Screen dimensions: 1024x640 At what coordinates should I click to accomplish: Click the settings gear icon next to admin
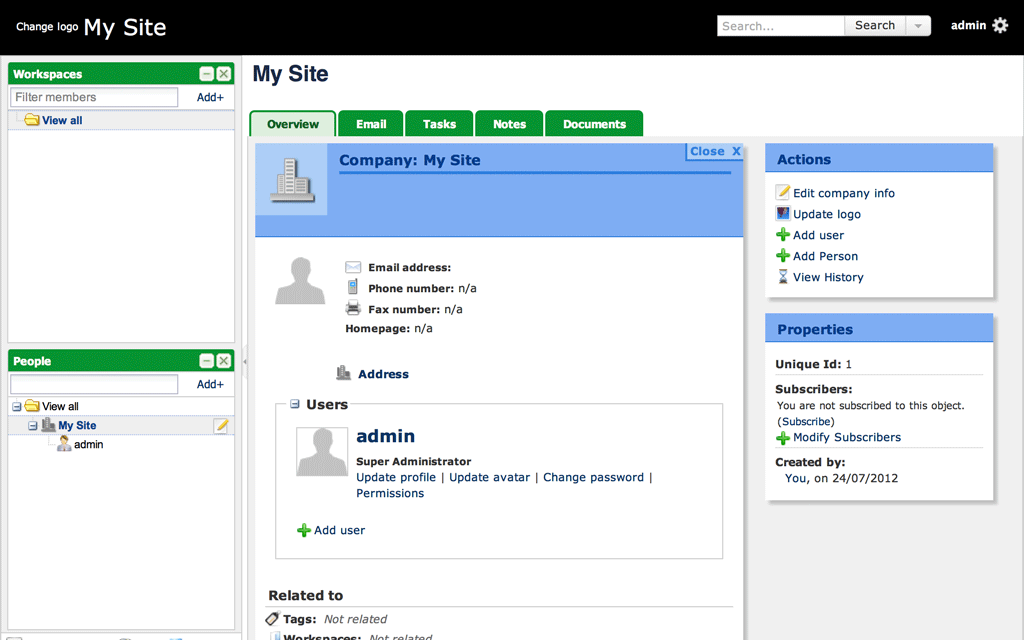1000,26
